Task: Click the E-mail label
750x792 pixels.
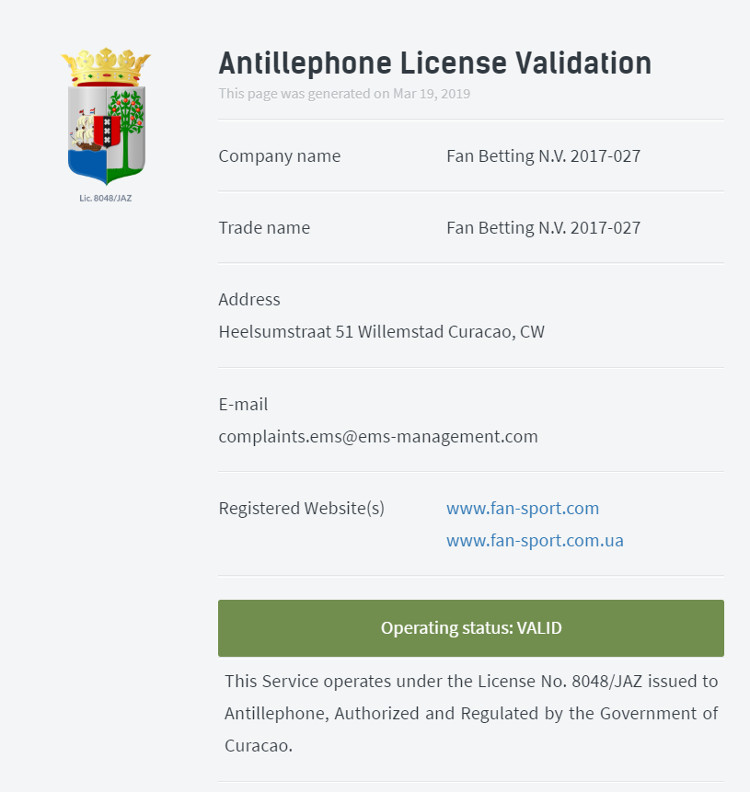Action: (x=243, y=404)
